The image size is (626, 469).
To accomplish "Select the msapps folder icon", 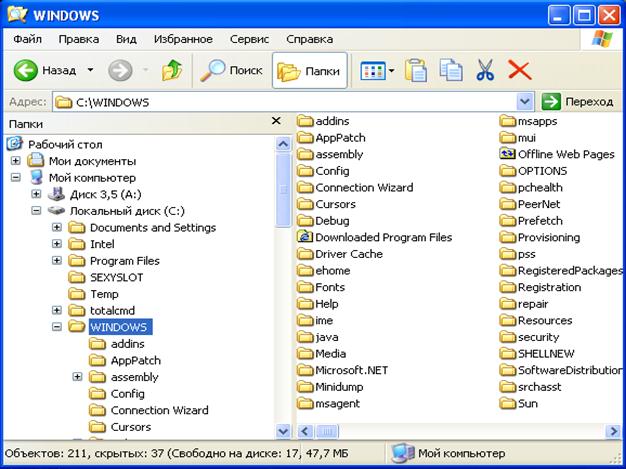I will click(x=507, y=121).
